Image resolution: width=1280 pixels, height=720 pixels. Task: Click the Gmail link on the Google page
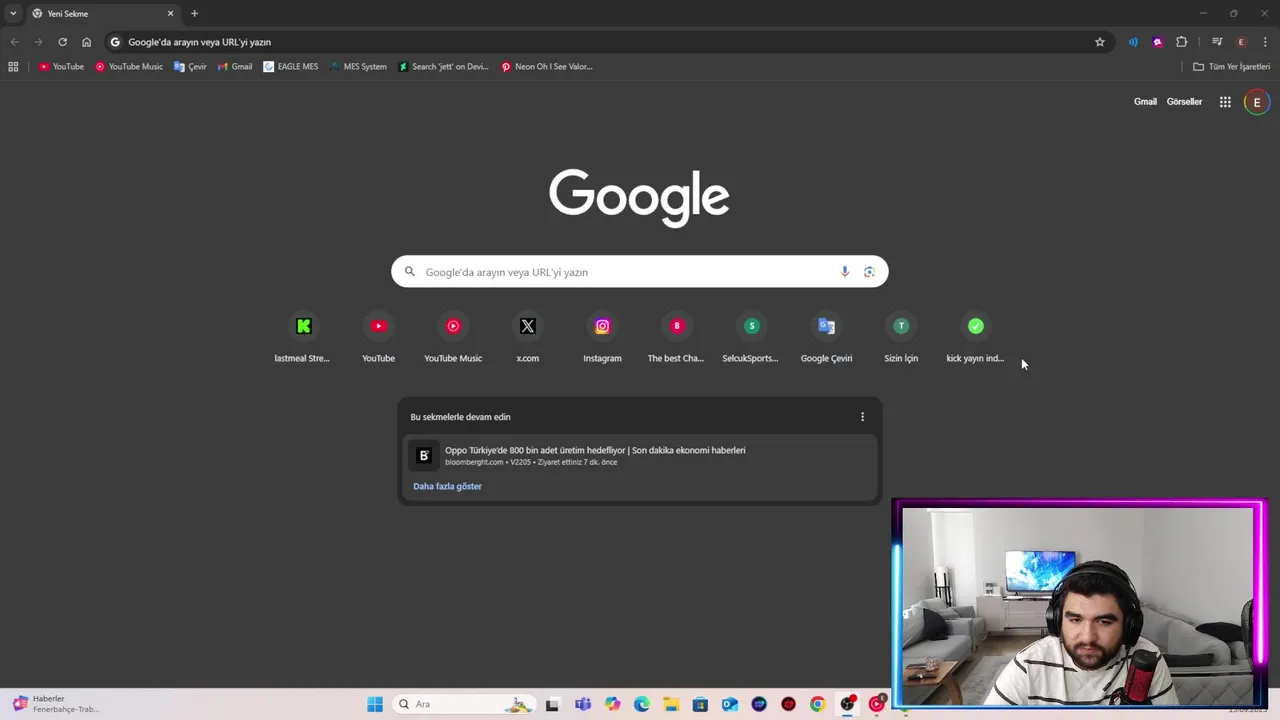coord(1145,102)
